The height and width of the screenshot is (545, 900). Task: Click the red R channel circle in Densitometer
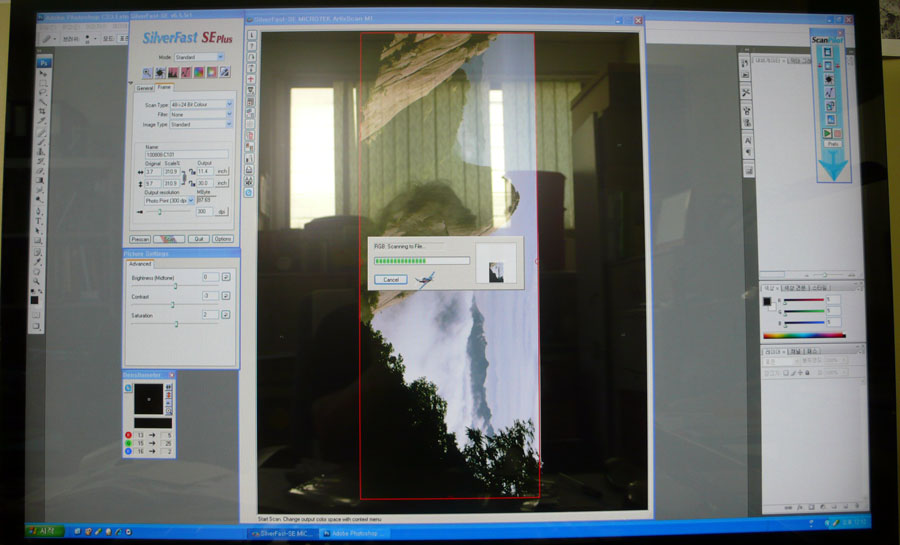pos(128,435)
